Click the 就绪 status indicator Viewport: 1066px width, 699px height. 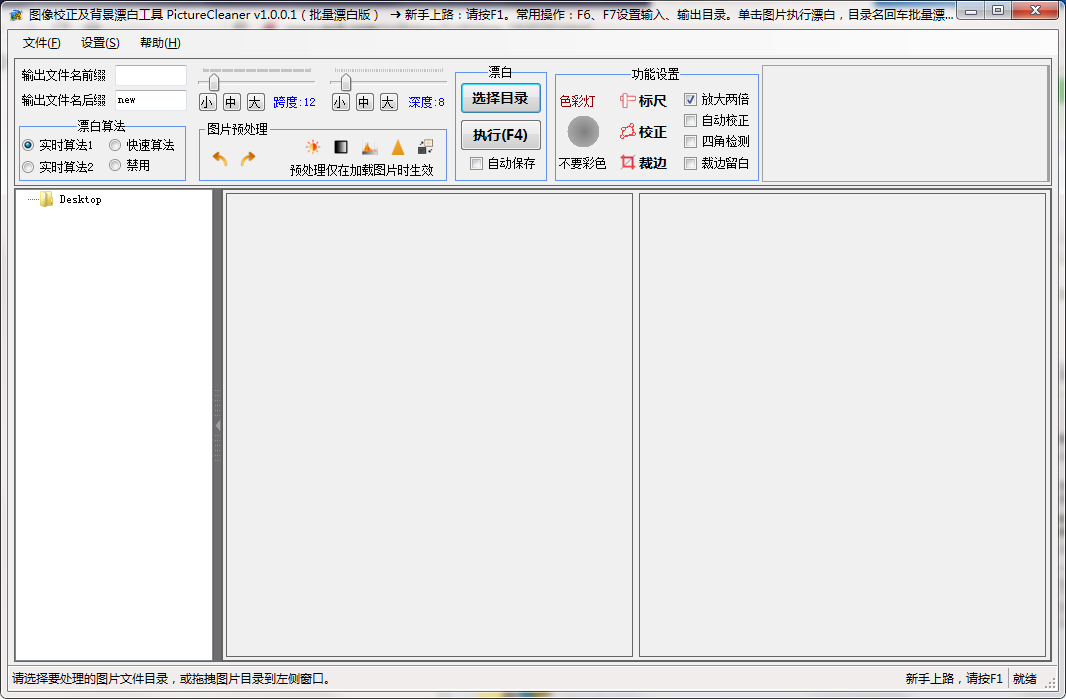click(x=1025, y=679)
